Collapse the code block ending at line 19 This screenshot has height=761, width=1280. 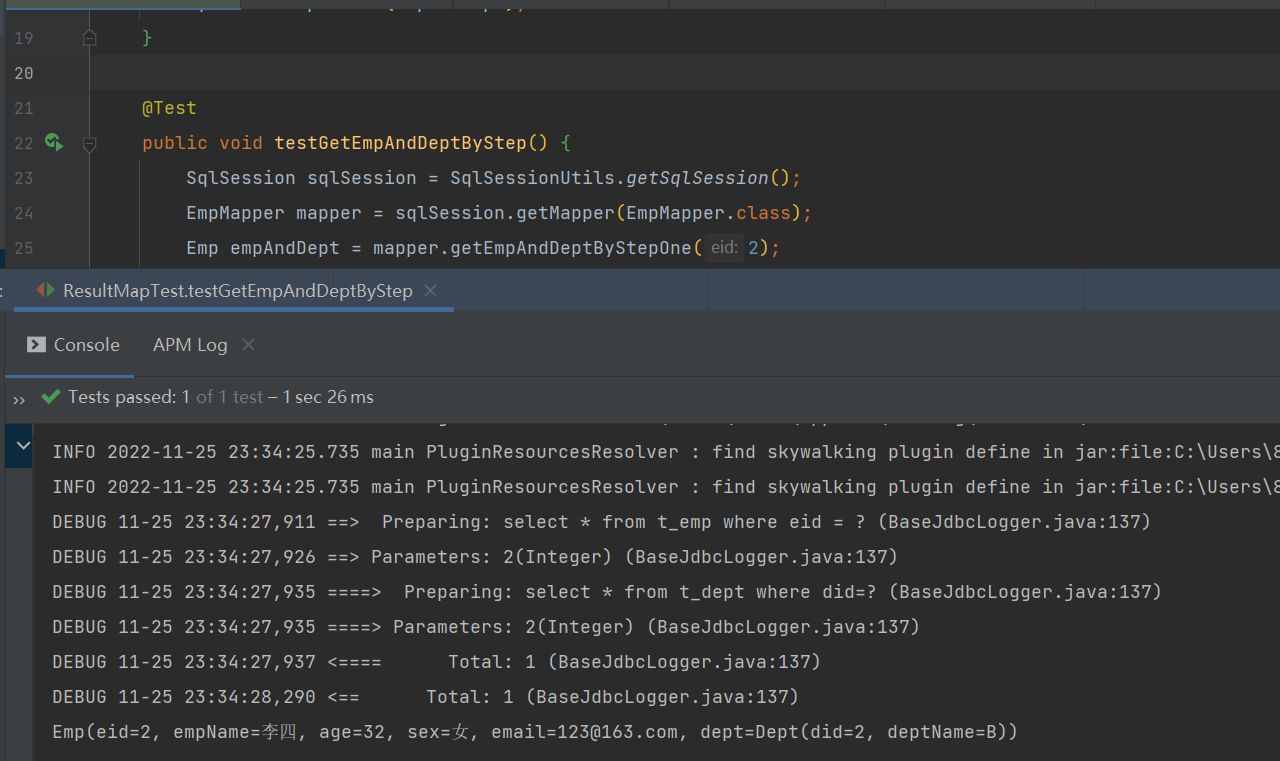click(89, 38)
